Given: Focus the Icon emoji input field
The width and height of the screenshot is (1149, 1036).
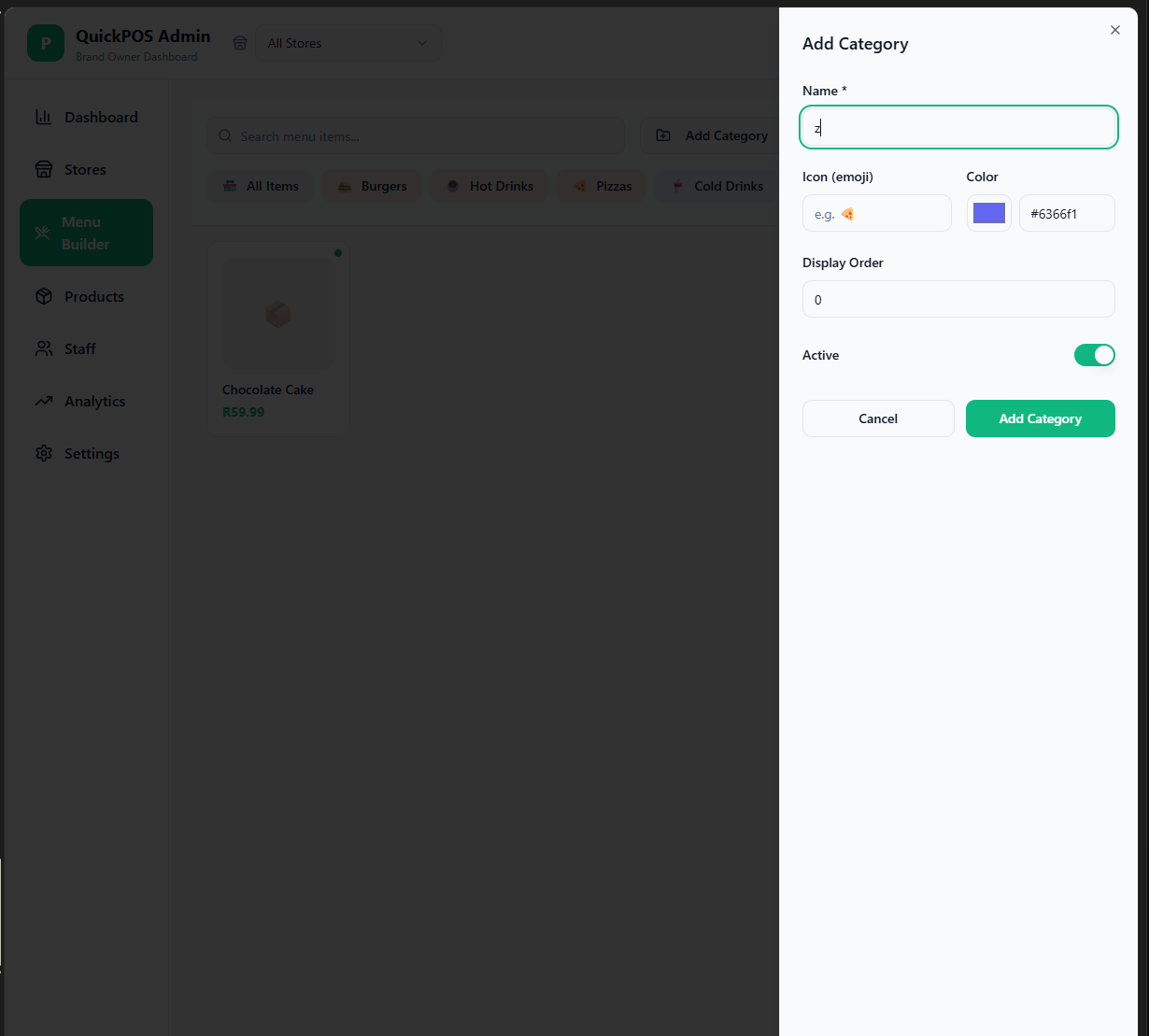Looking at the screenshot, I should point(876,213).
